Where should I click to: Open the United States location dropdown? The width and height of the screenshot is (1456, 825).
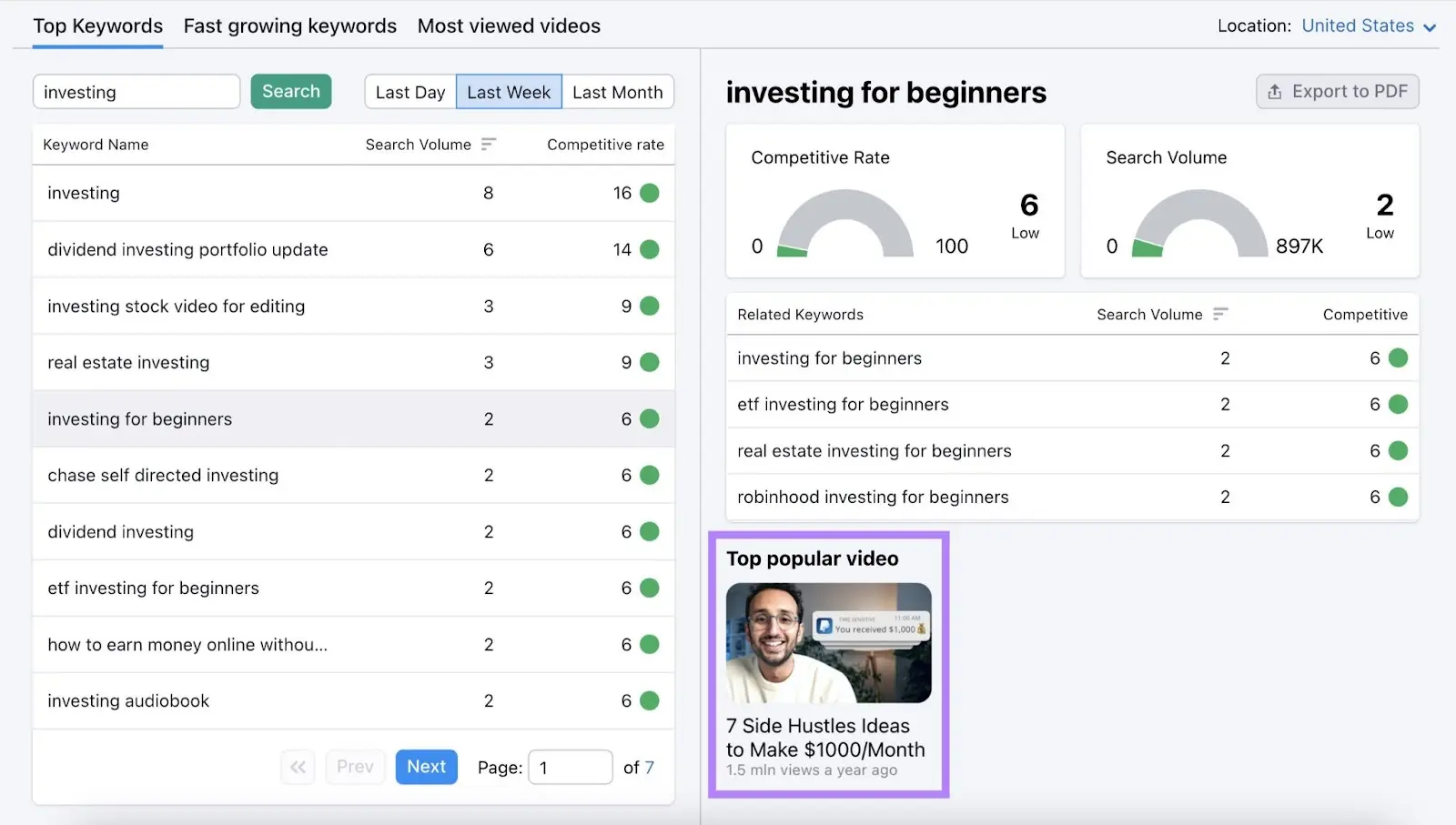click(x=1369, y=26)
